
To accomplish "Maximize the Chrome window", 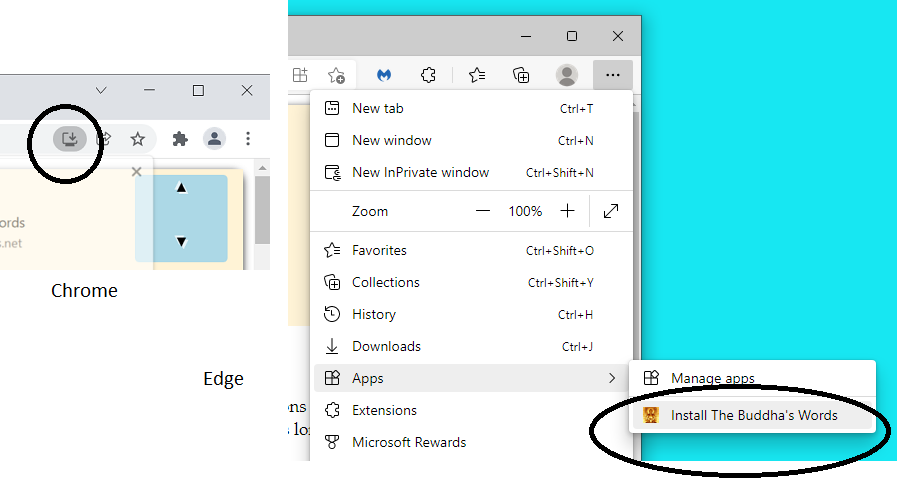I will [198, 90].
